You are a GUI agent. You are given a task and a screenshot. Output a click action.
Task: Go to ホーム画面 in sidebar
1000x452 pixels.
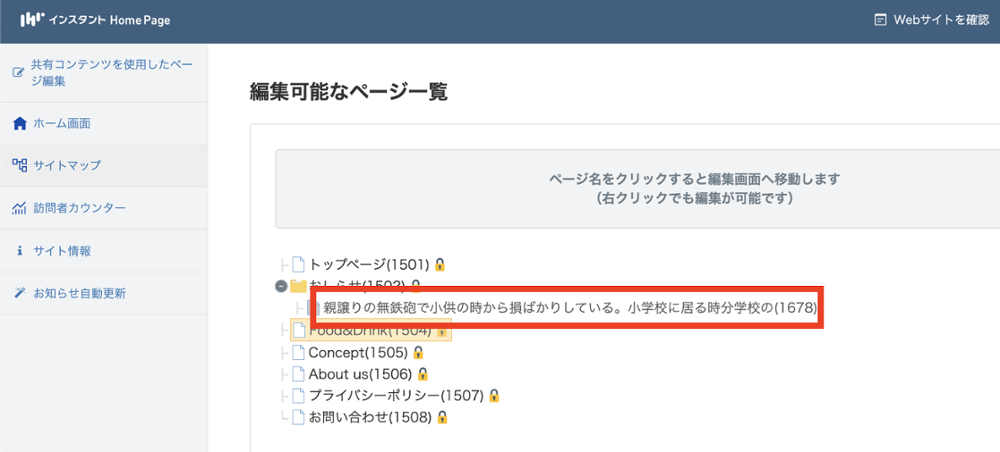[62, 124]
